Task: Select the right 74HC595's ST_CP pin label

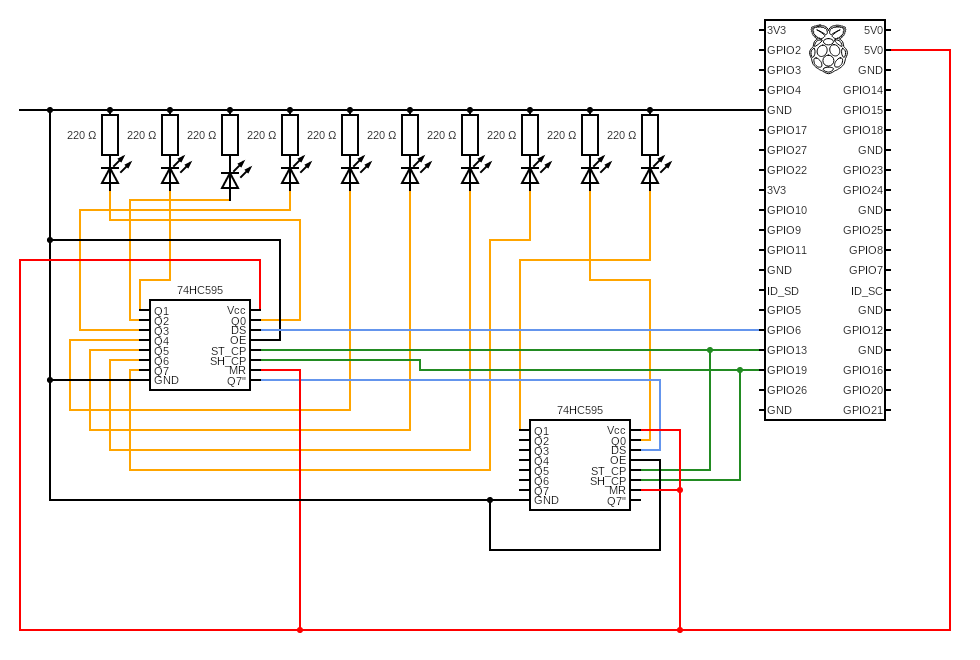Action: click(x=608, y=471)
